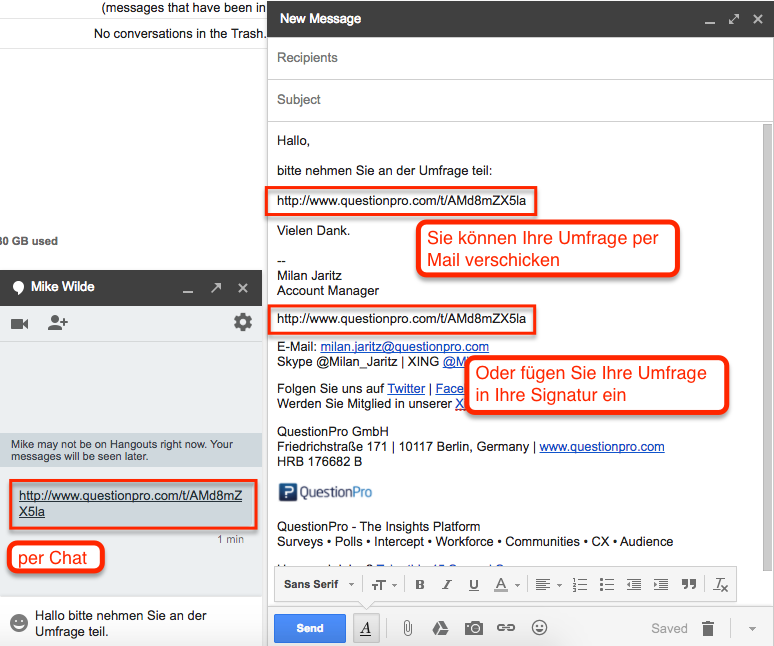The width and height of the screenshot is (774, 646).
Task: Click 'QuestionPro GmbH' in the signature
Action: point(333,432)
